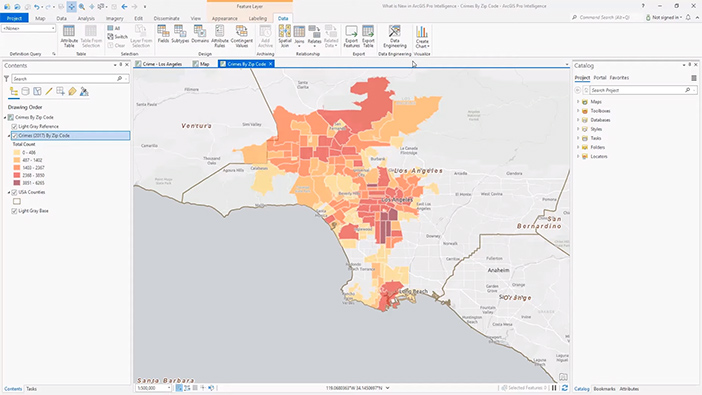Click the zoom magnifier in quick access toolbar

[82, 6]
